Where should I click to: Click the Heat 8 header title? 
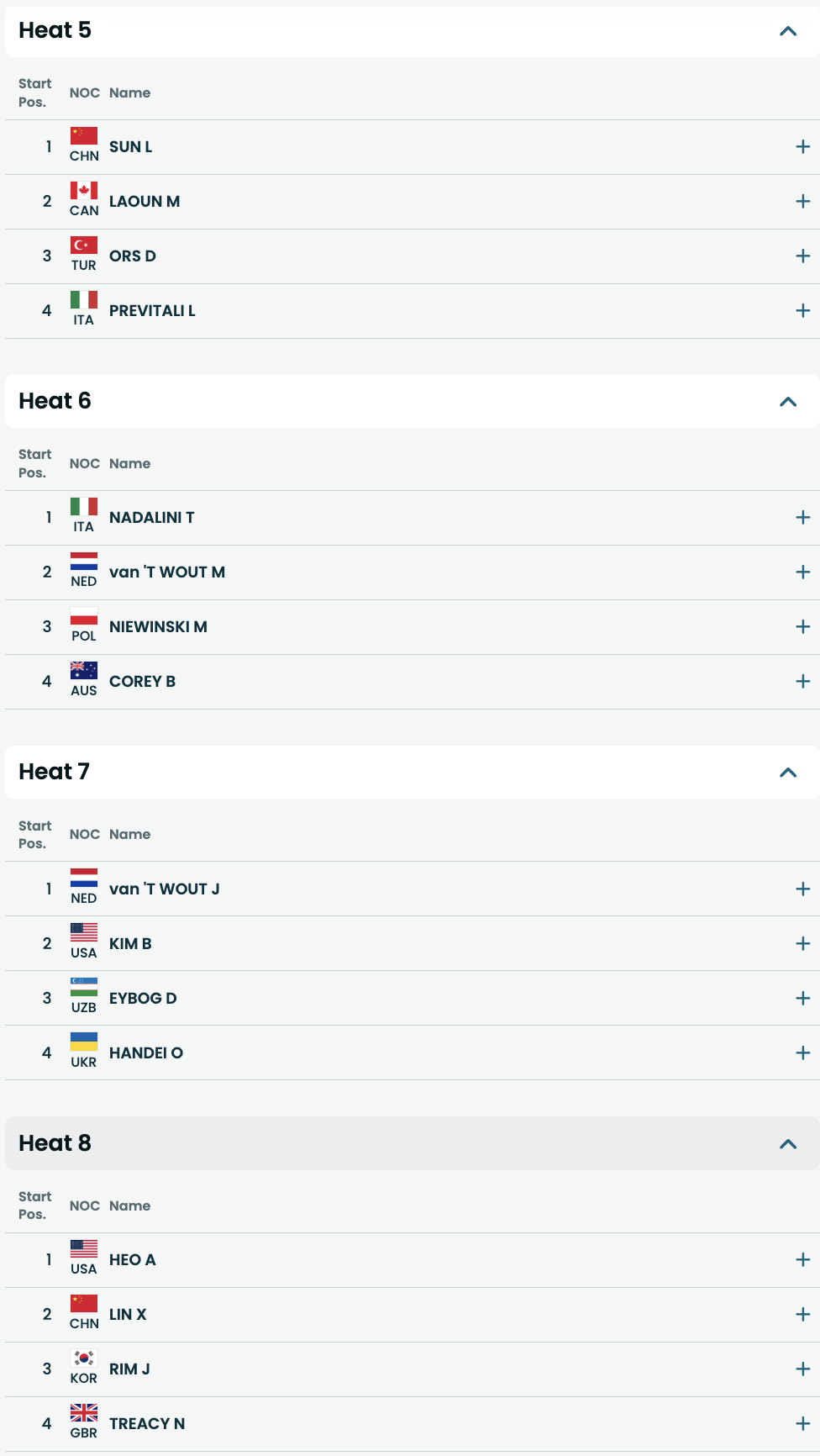55,1143
